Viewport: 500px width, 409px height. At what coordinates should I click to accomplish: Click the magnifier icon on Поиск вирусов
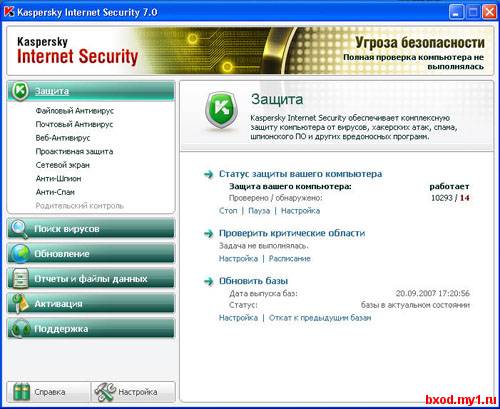click(19, 229)
